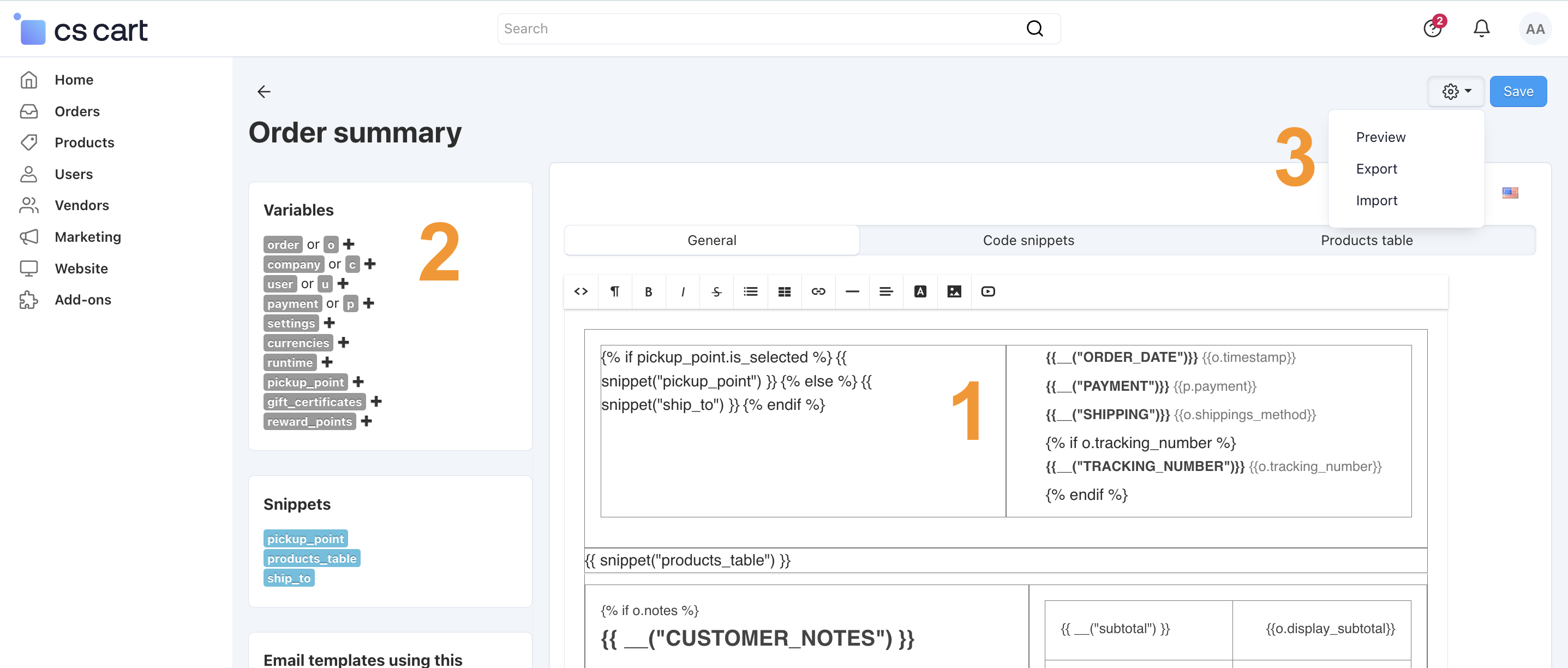Open paragraph format menu in editor toolbar
The height and width of the screenshot is (668, 1568).
pyautogui.click(x=615, y=291)
